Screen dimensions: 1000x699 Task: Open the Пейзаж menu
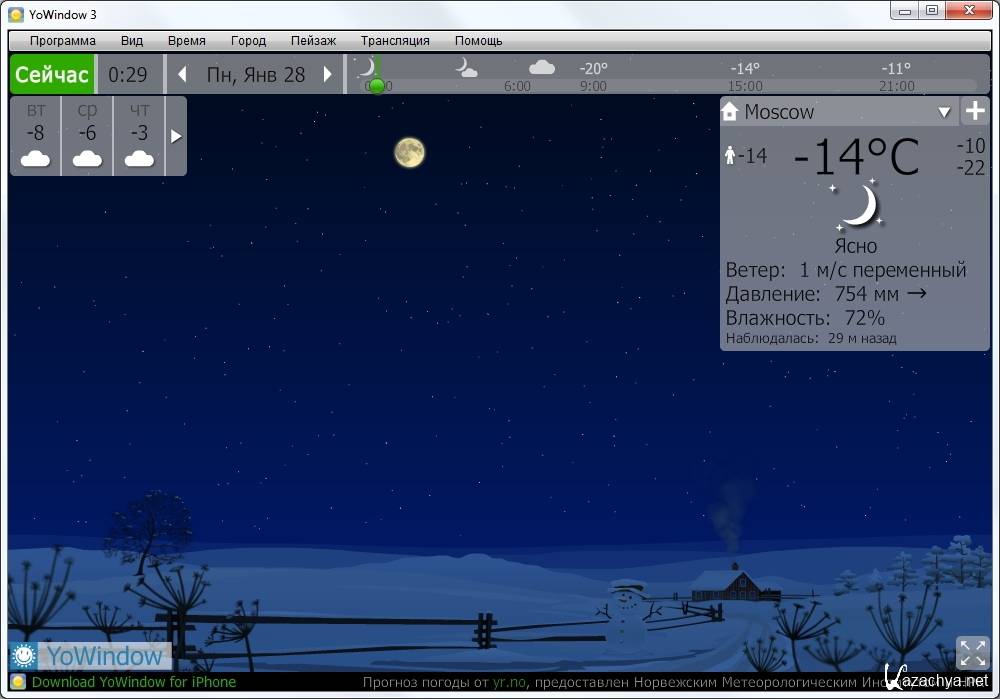tap(313, 41)
